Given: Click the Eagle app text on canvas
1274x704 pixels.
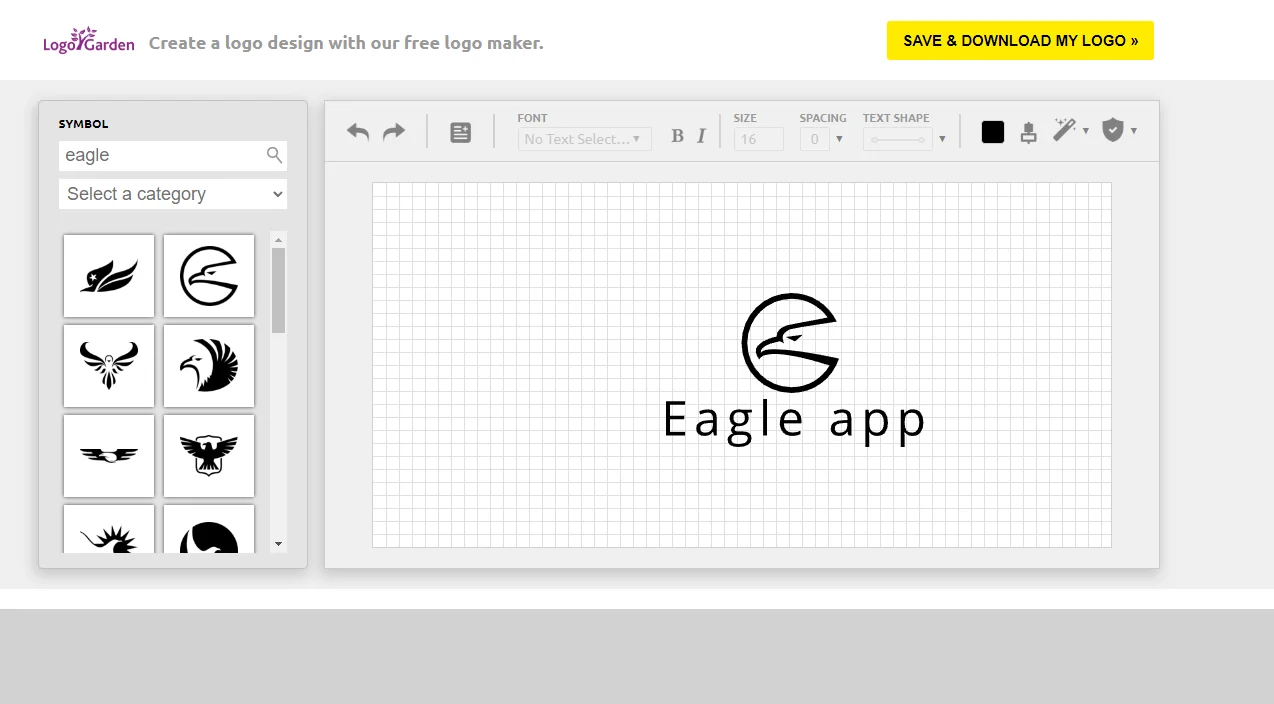Looking at the screenshot, I should [x=794, y=420].
